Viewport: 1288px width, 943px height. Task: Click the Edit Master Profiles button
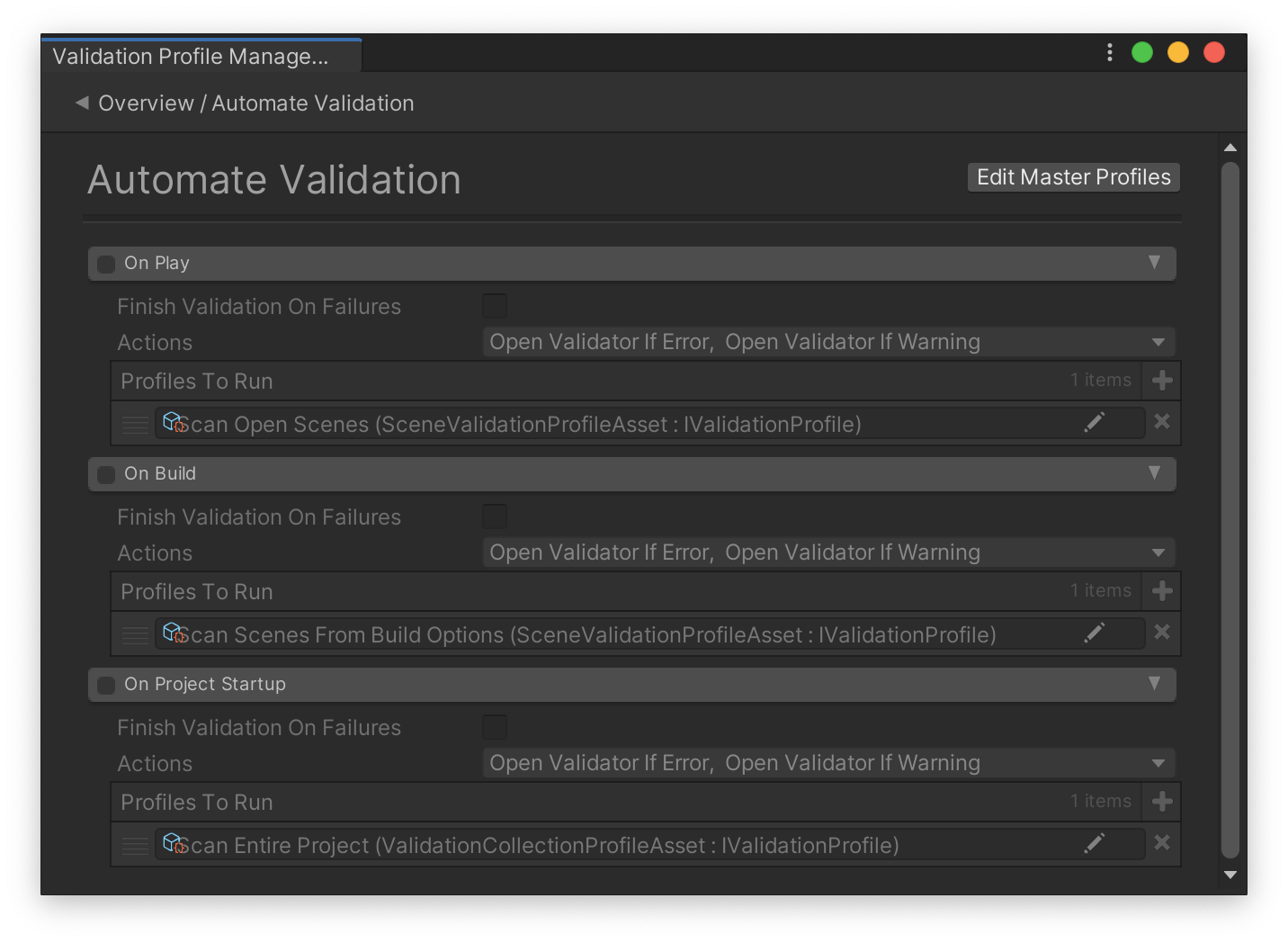1073,176
